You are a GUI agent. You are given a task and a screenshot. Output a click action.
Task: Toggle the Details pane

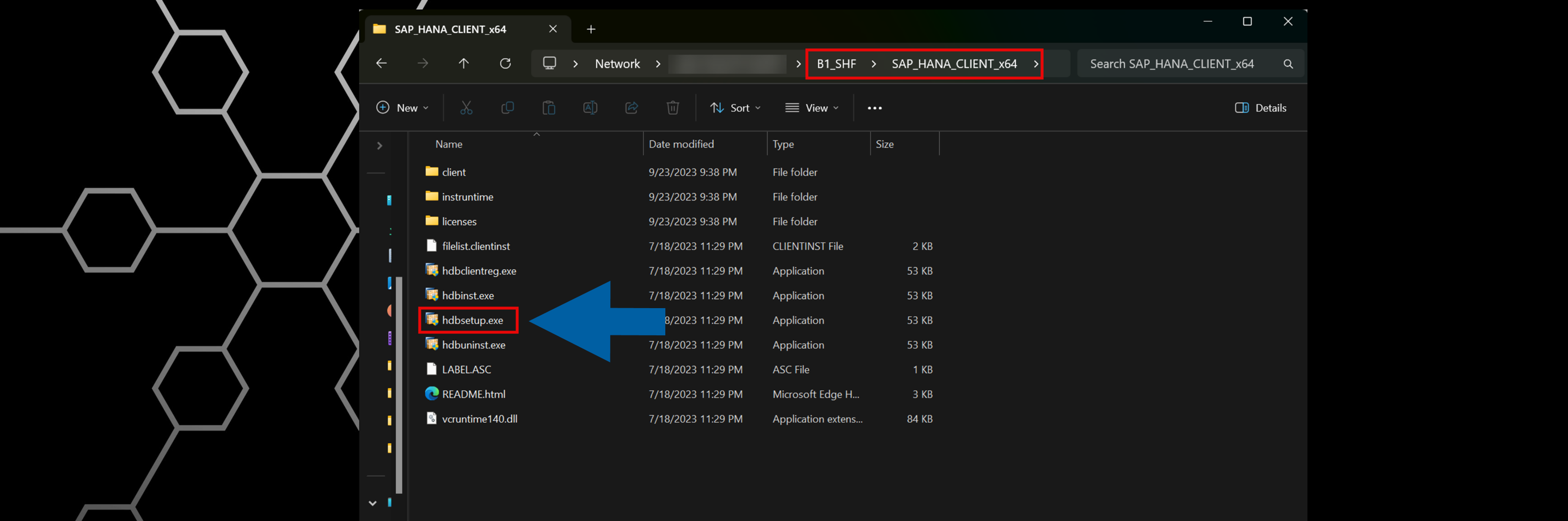point(1260,108)
